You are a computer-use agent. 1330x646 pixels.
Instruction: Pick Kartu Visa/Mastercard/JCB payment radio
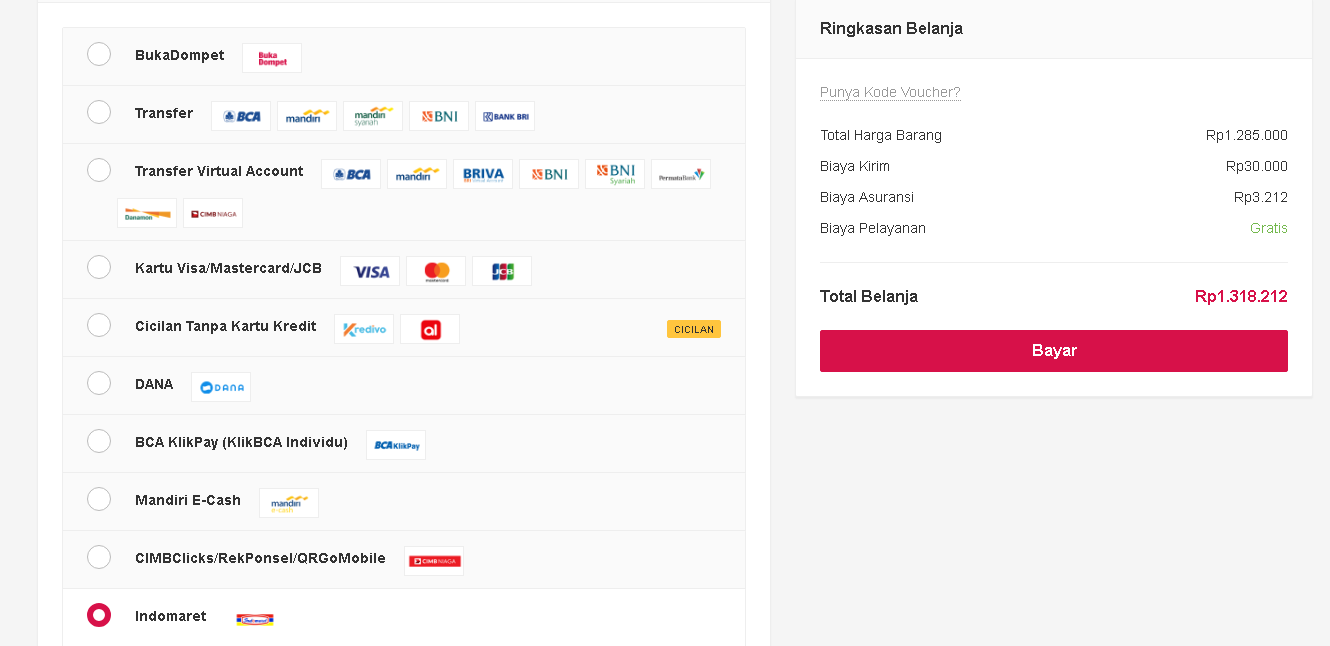click(99, 267)
